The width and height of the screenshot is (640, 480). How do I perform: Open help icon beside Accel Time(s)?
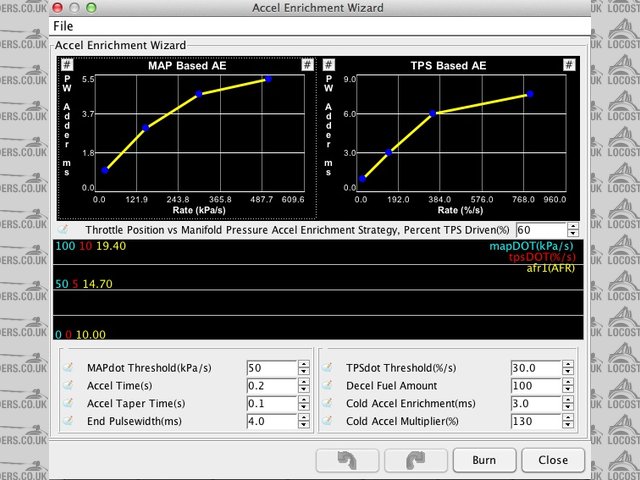(68, 385)
